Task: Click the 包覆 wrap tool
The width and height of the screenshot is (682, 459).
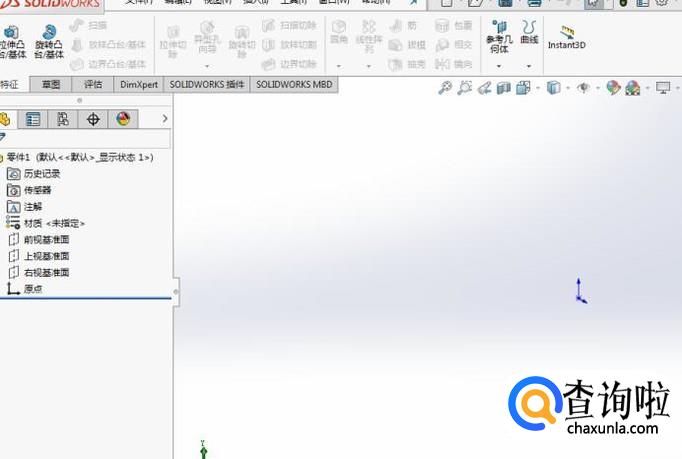Action: click(454, 25)
